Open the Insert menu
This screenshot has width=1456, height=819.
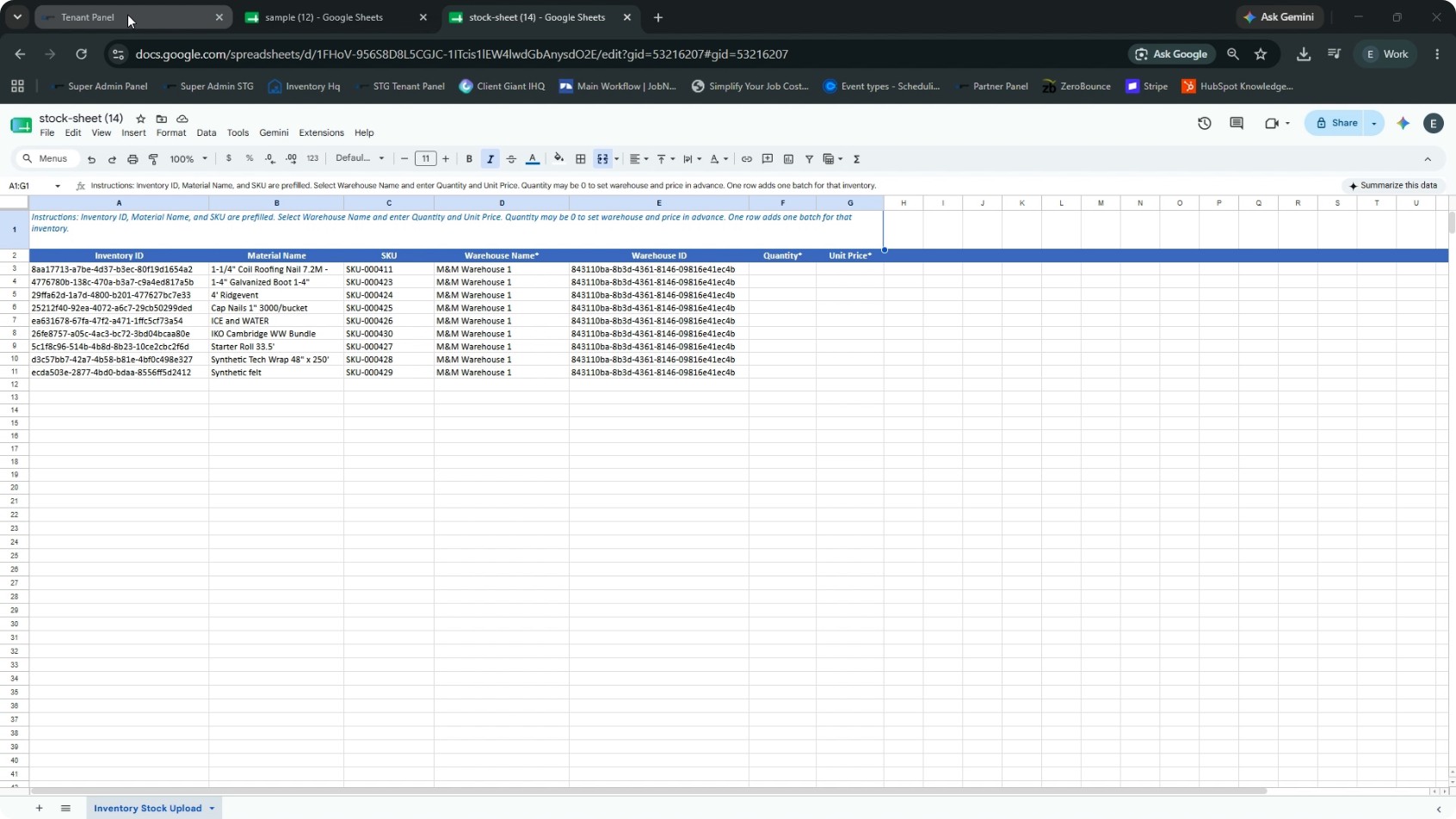[133, 133]
